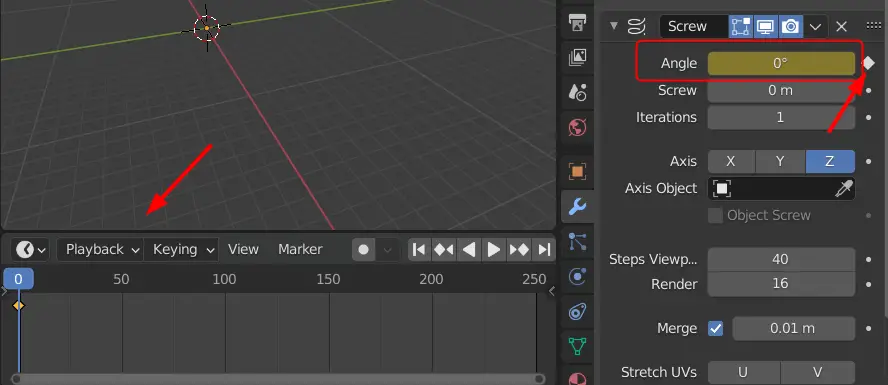Viewport: 888px width, 385px height.
Task: Play the animation in reverse
Action: pyautogui.click(x=468, y=250)
